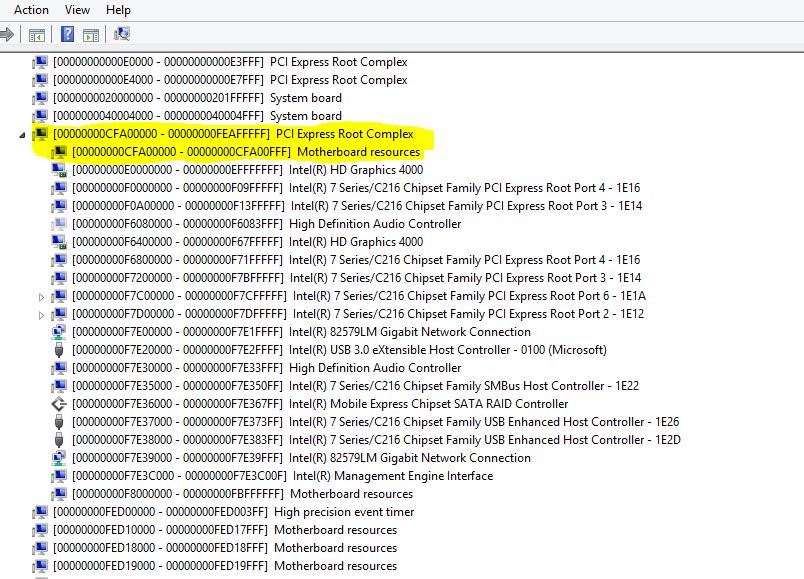The image size is (804, 579).
Task: Select E4000 PCI Express Root Complex row
Action: pos(230,80)
